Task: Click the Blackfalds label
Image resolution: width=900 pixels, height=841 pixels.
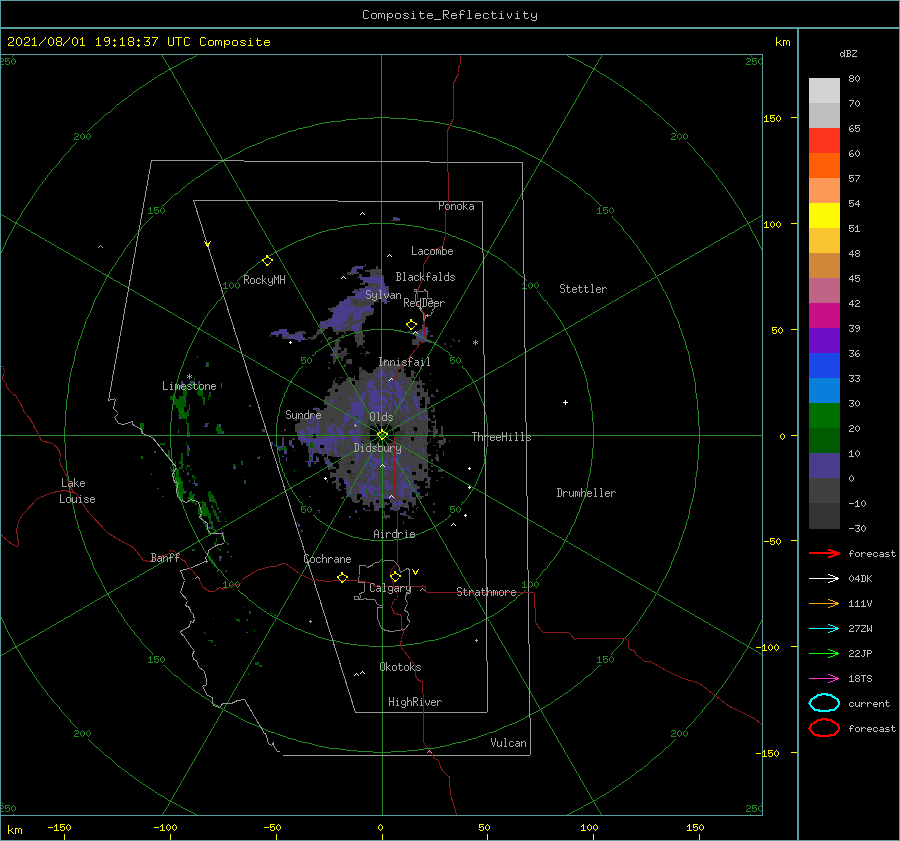Action: (x=425, y=277)
